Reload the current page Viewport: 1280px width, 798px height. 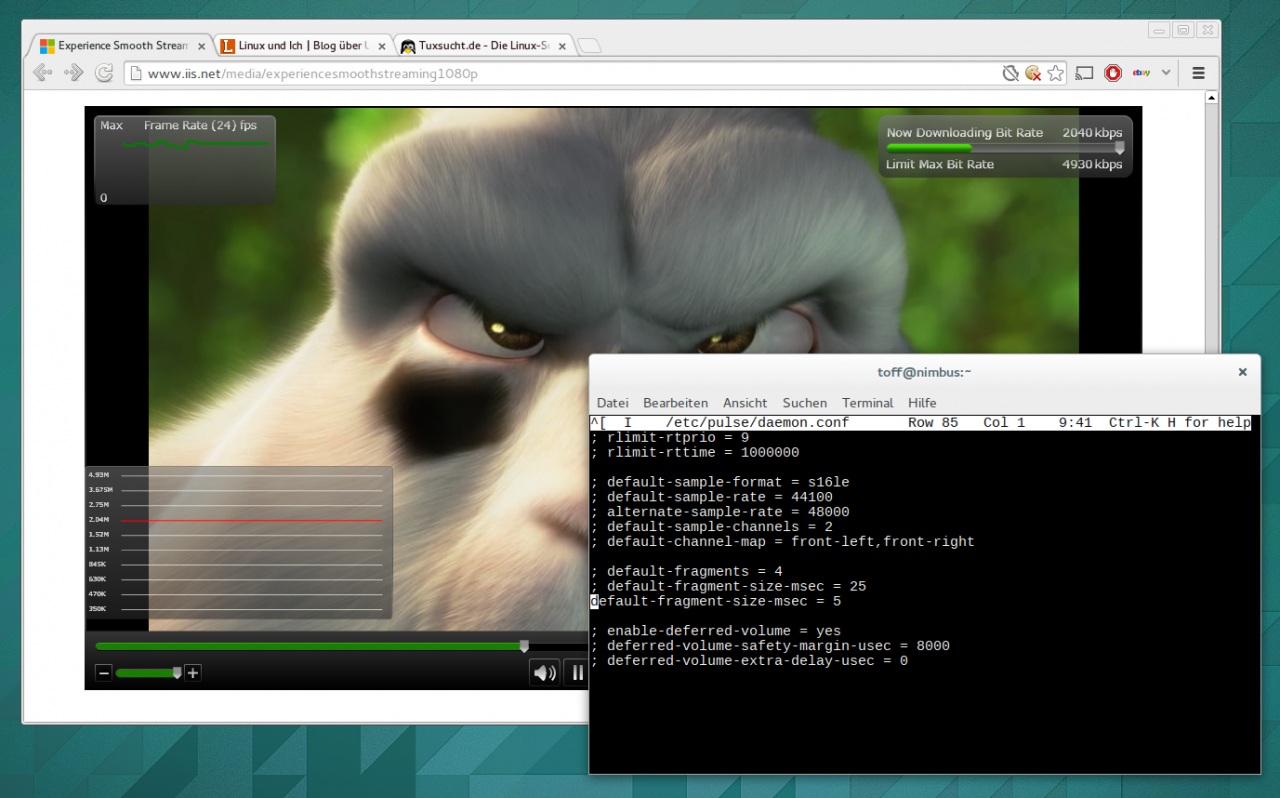(104, 73)
